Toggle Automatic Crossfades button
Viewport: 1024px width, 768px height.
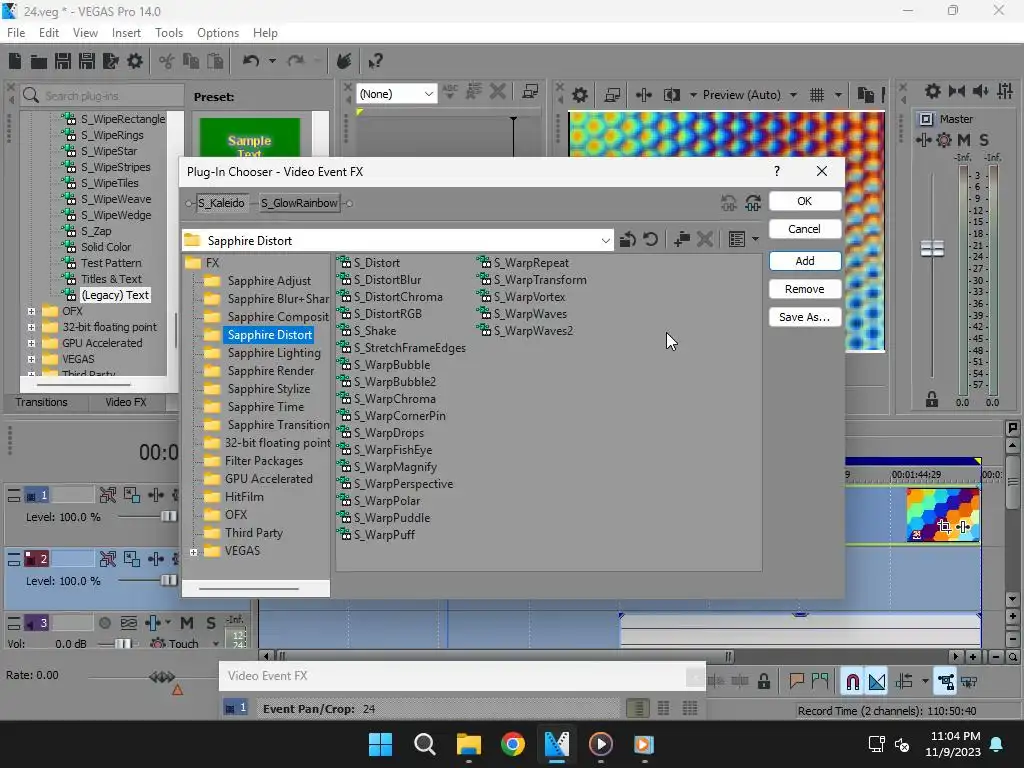pos(877,682)
